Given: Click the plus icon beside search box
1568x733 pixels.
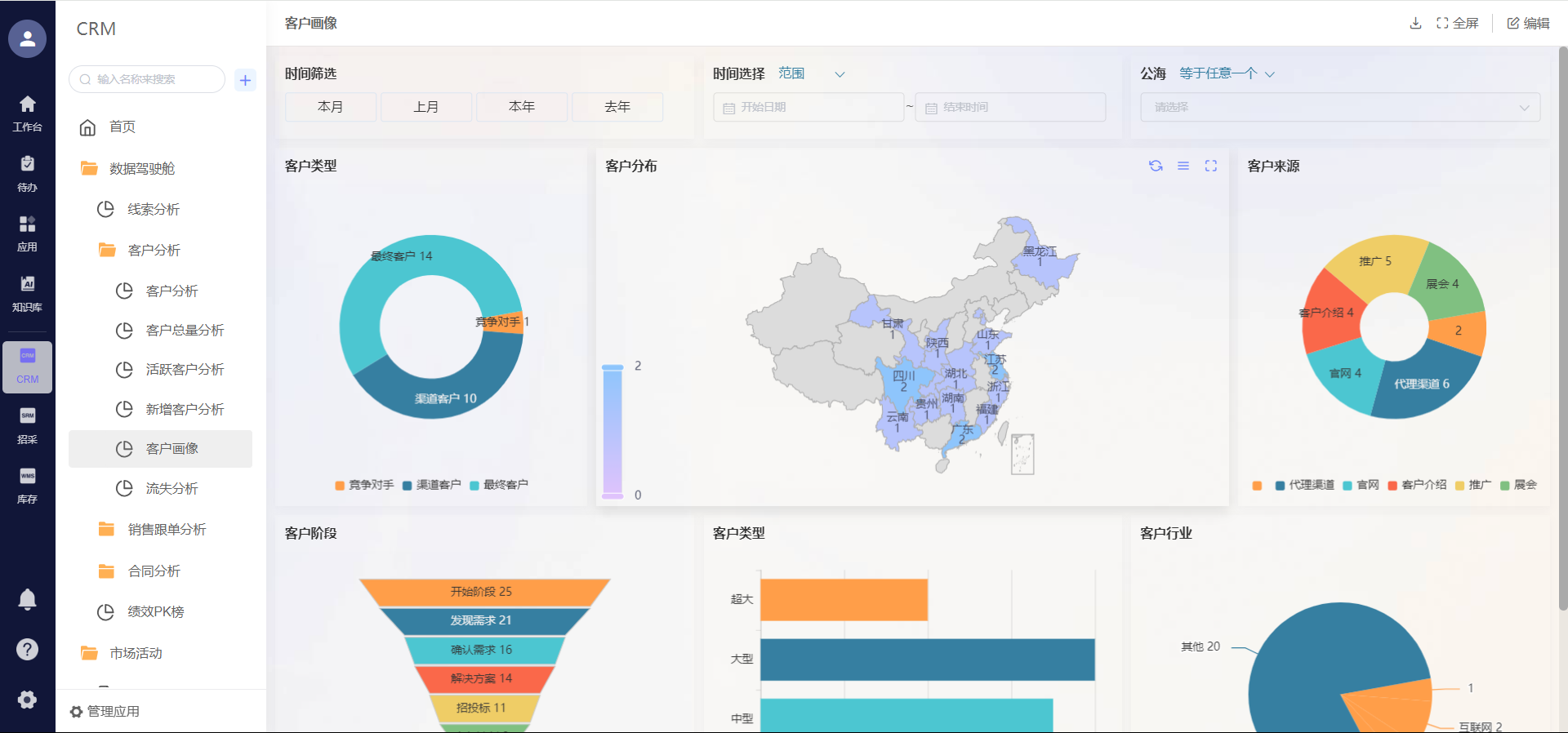Looking at the screenshot, I should [x=245, y=80].
